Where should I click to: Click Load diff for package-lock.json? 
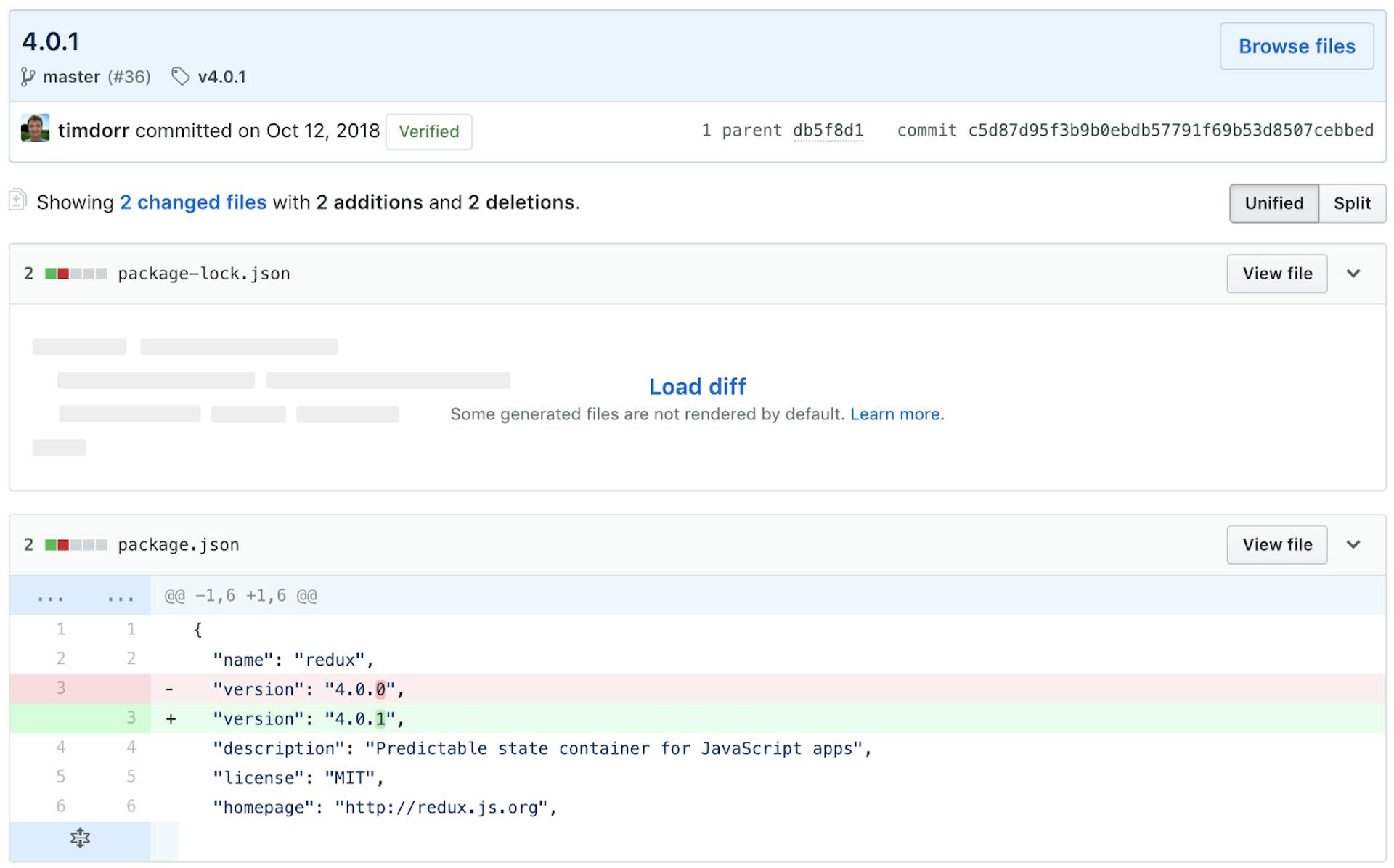696,386
